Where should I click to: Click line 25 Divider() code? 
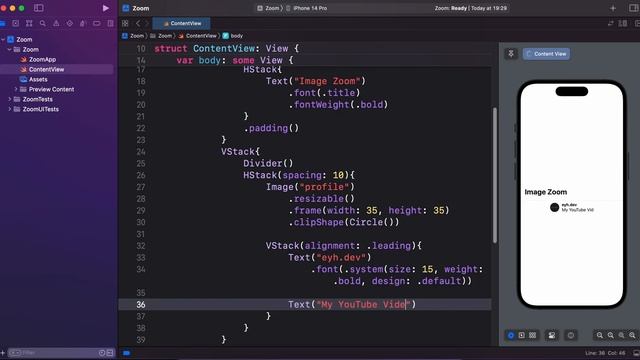[x=268, y=163]
